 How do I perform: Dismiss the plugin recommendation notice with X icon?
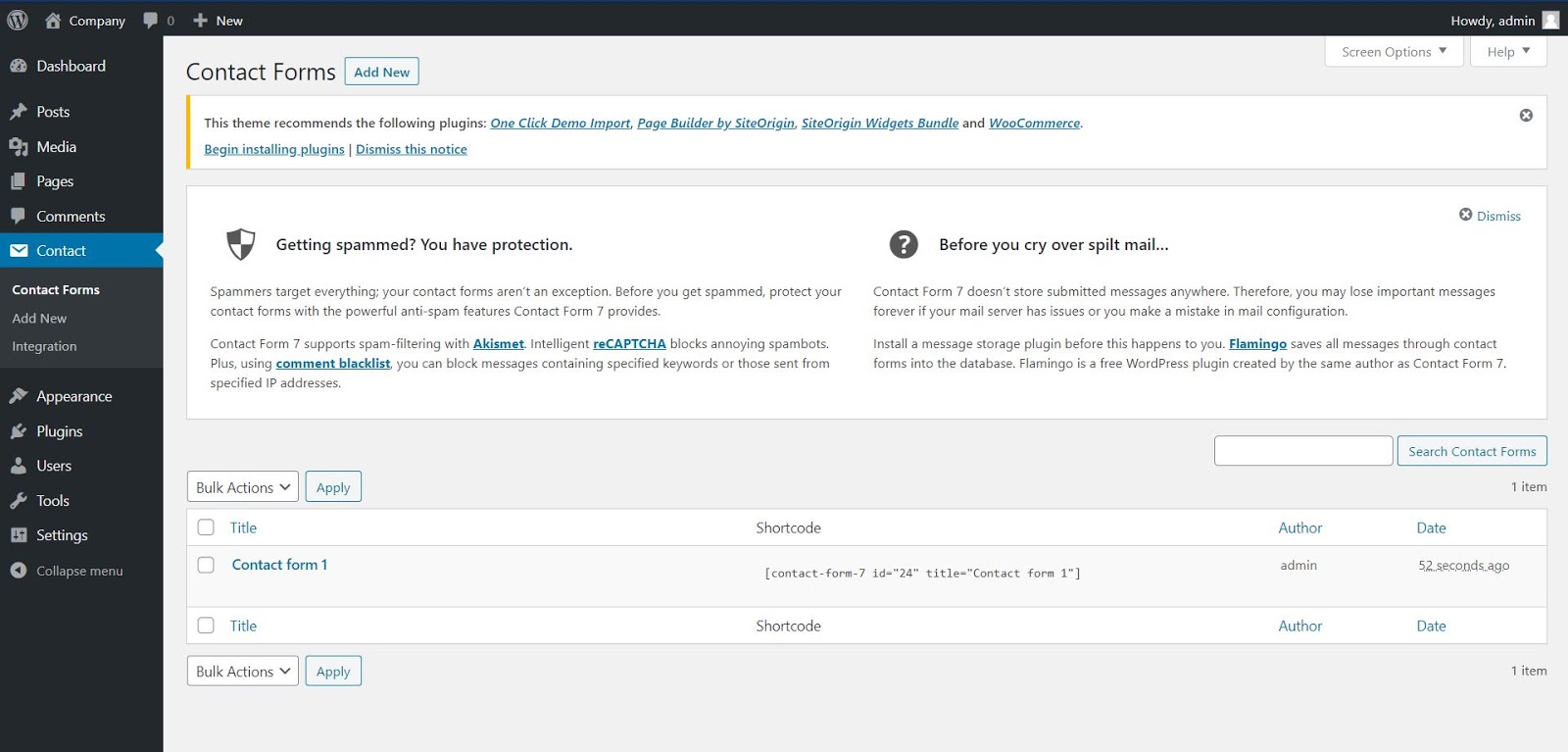click(x=1526, y=116)
